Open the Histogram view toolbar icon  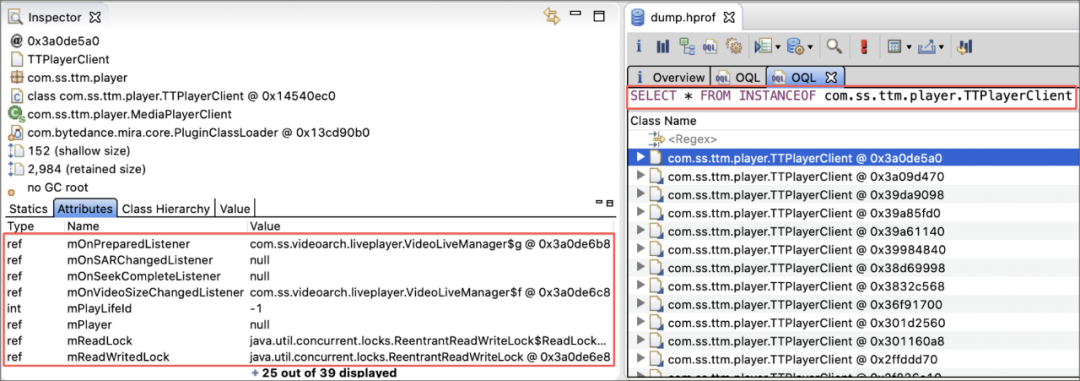tap(663, 47)
